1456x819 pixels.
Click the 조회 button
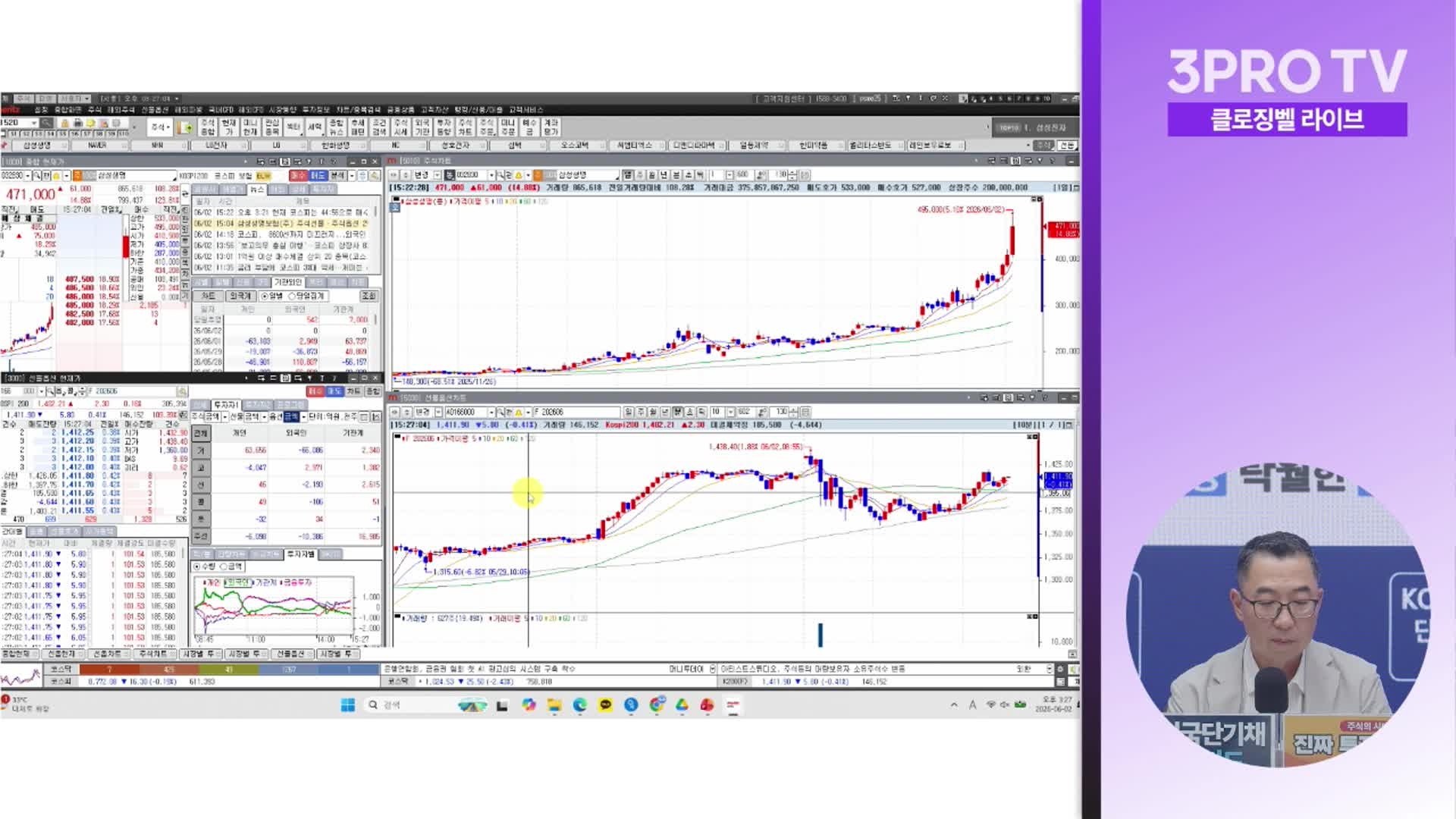click(368, 296)
